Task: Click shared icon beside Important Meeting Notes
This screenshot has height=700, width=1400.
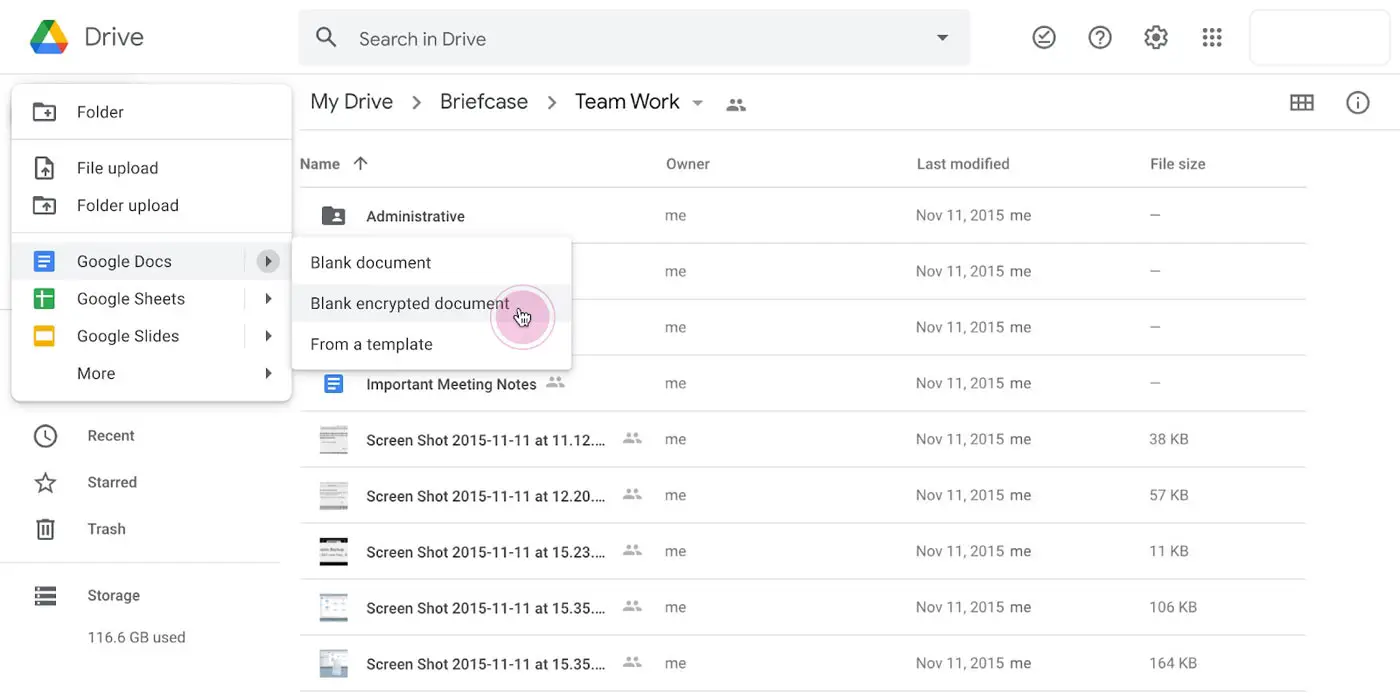Action: tap(555, 382)
